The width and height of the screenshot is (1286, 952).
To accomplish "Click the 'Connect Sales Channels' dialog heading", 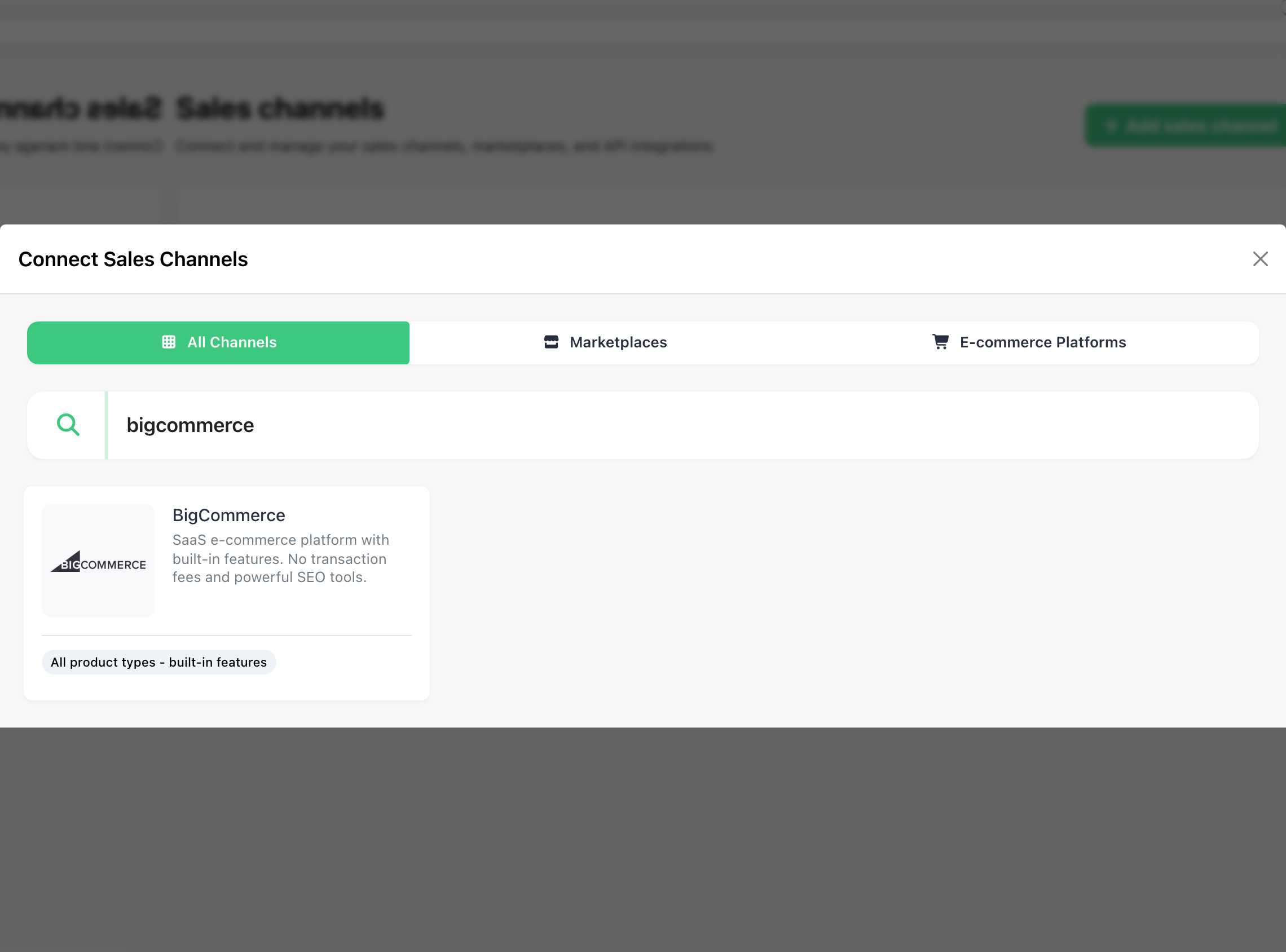I will [x=133, y=259].
